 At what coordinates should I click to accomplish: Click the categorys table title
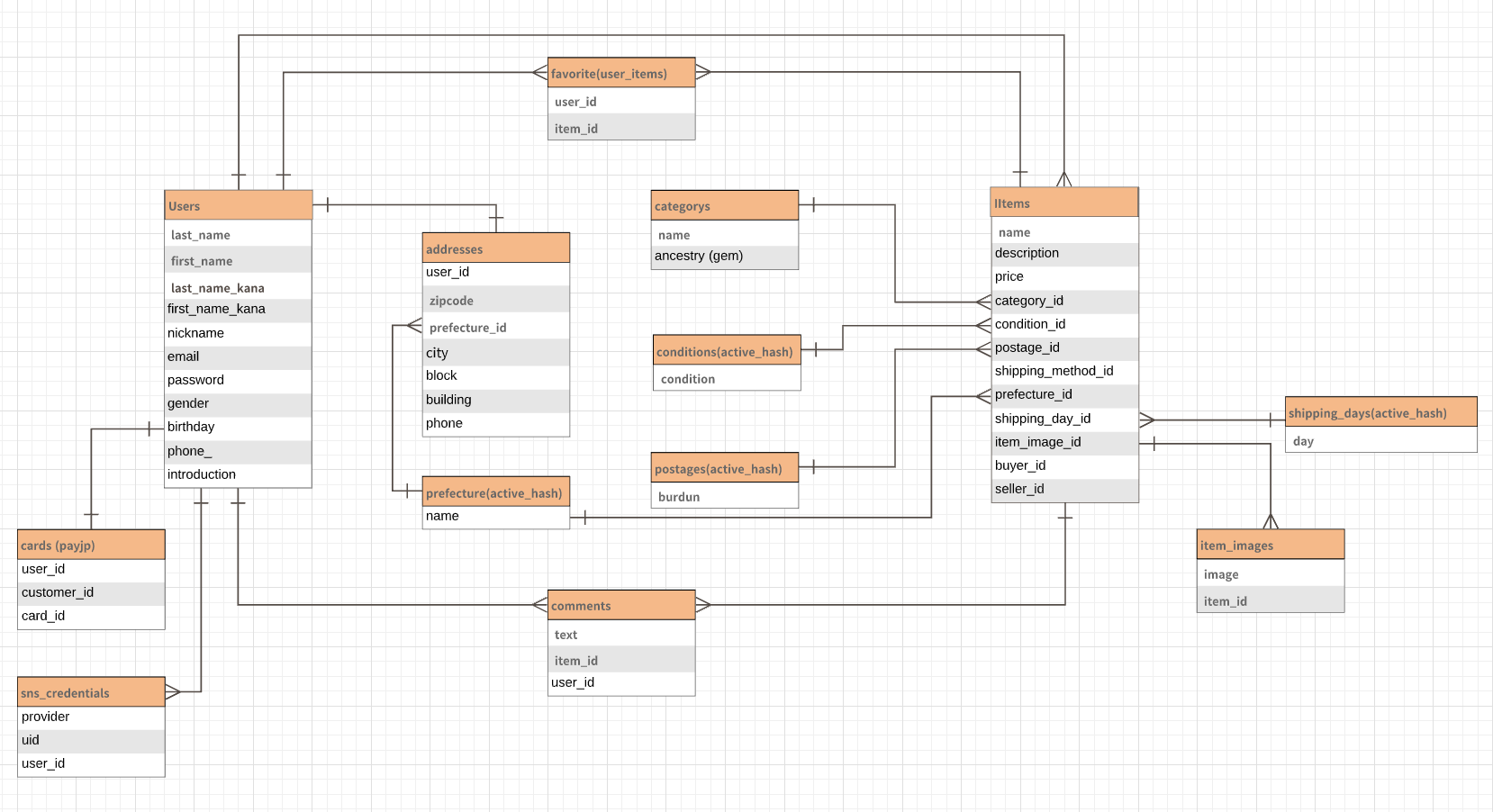point(724,205)
